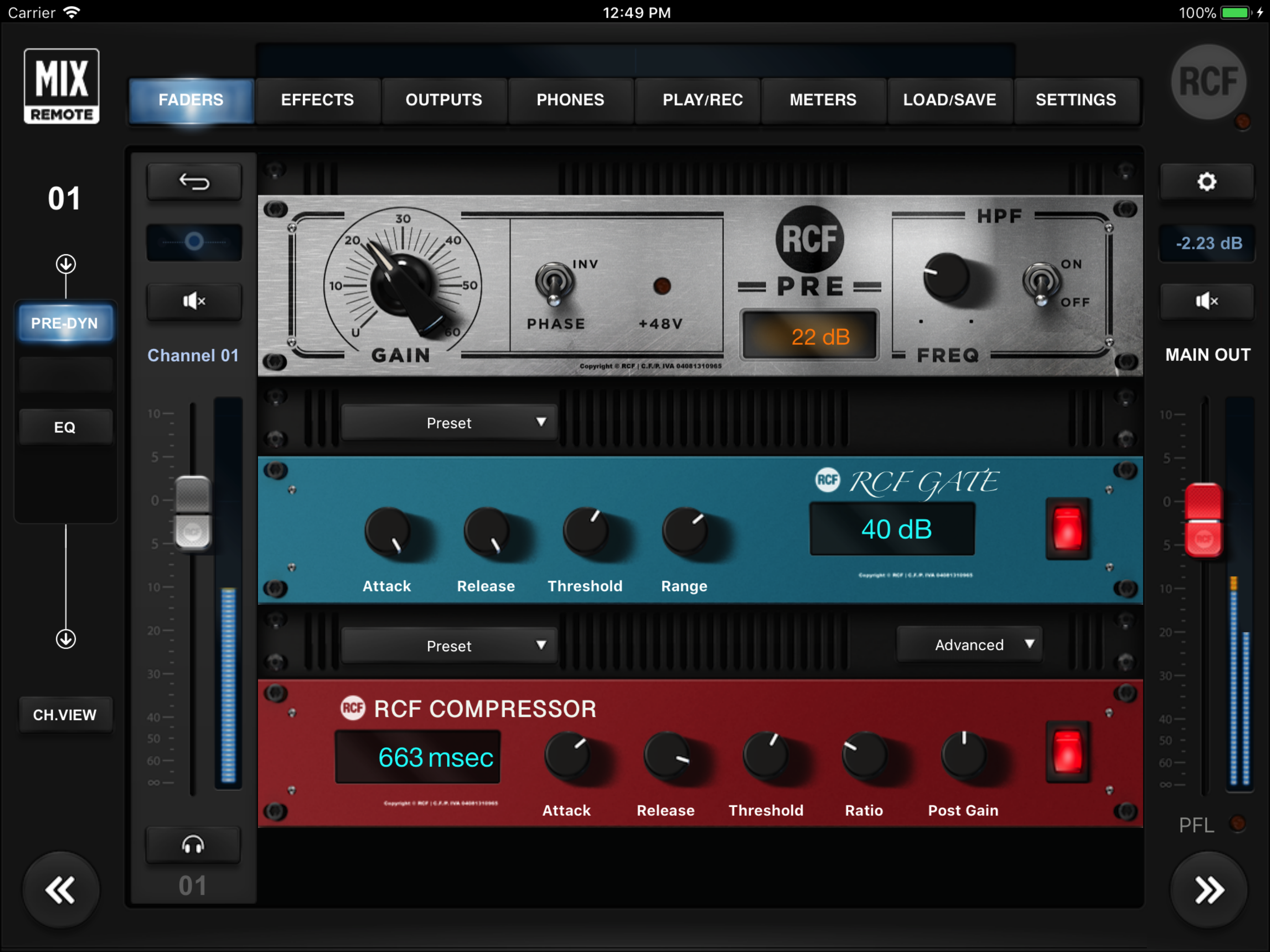Toggle the PHASE INV switch
This screenshot has width=1270, height=952.
tap(554, 284)
